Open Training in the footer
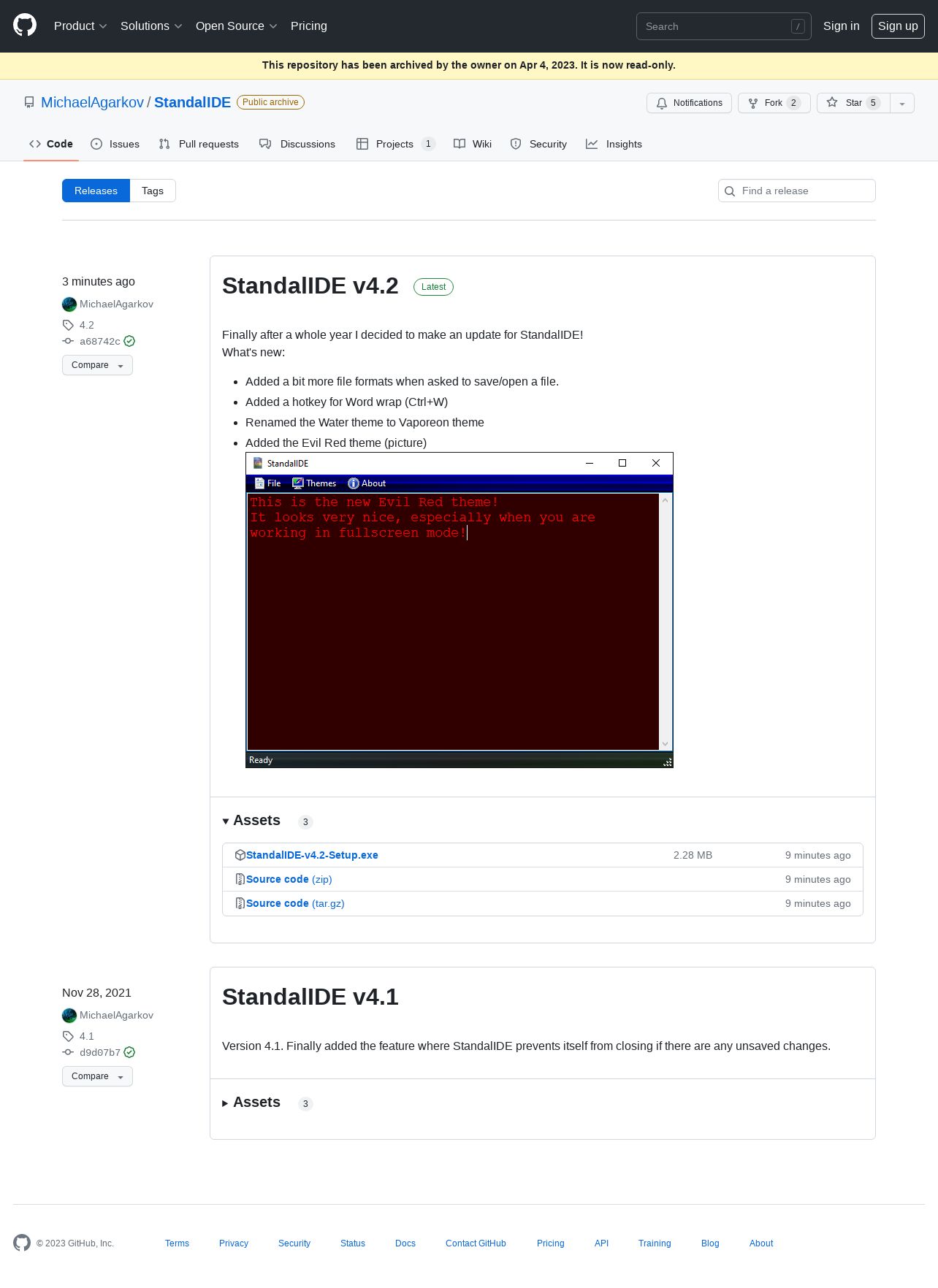The height and width of the screenshot is (1288, 938). 655,1243
